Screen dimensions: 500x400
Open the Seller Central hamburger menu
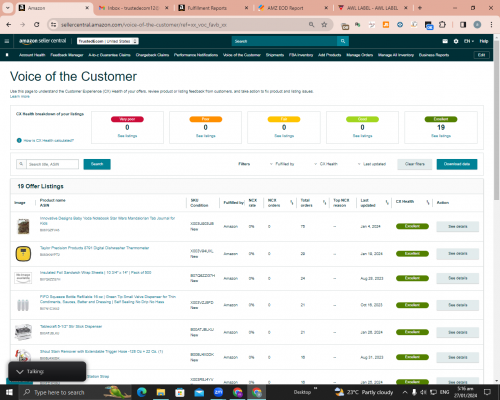click(x=7, y=41)
